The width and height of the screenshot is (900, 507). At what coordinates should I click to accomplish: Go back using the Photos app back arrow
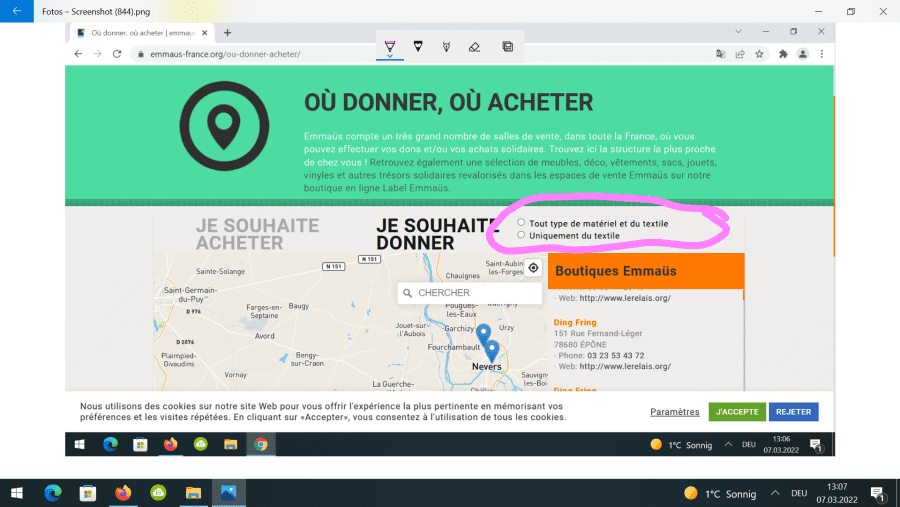click(17, 11)
